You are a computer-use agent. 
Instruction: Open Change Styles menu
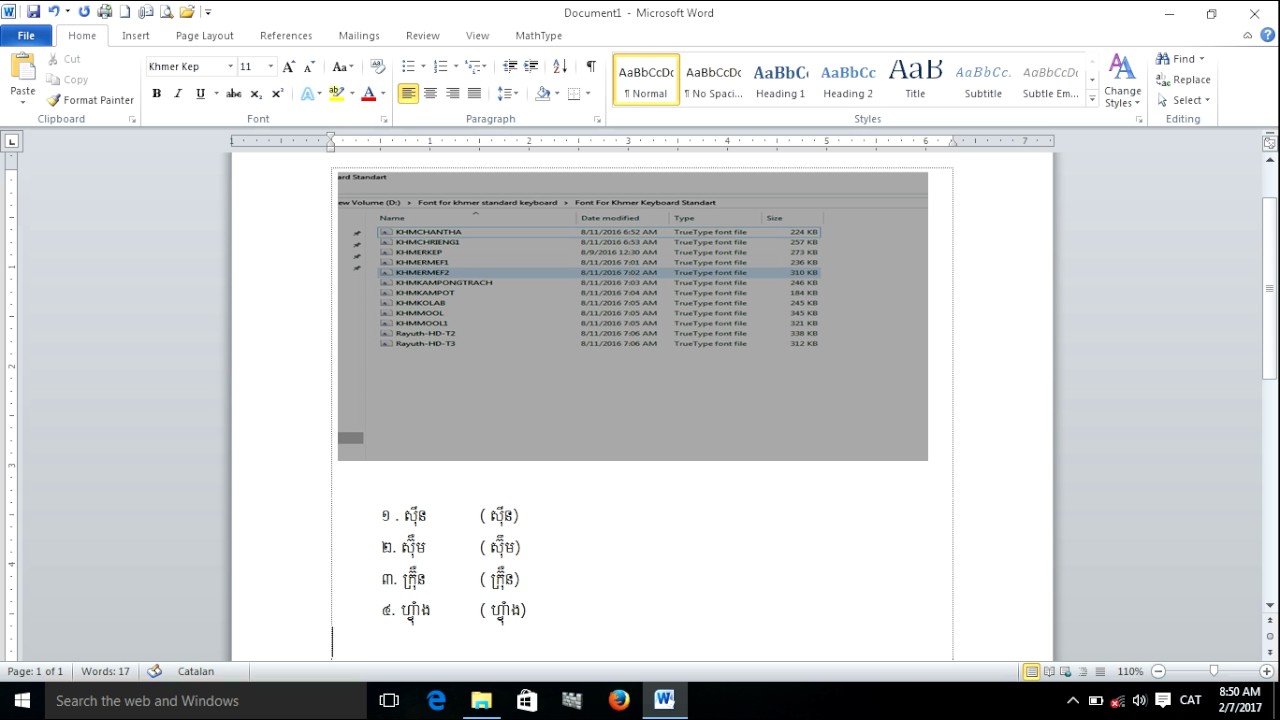[1122, 81]
